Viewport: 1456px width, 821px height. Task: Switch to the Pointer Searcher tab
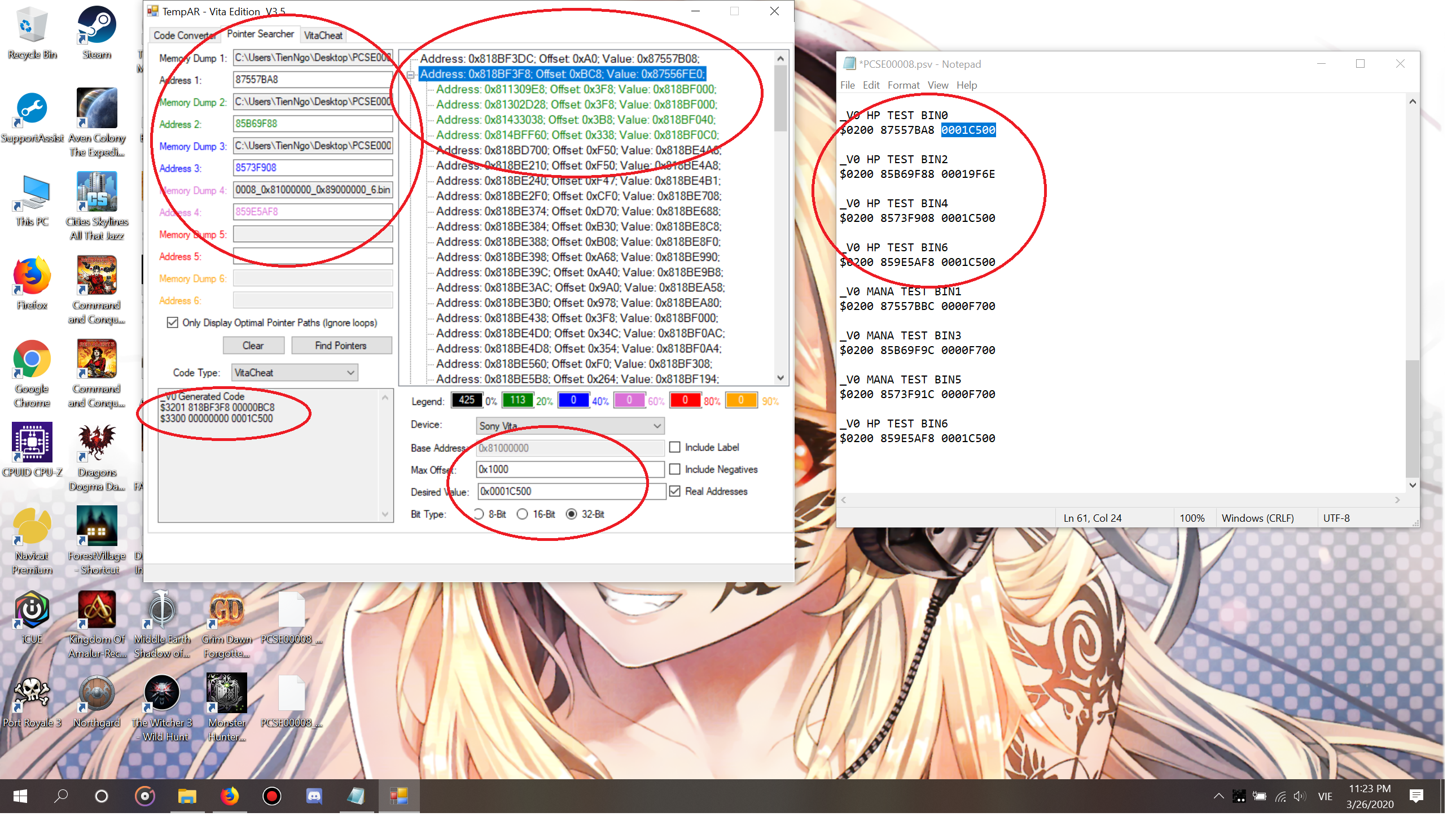click(x=261, y=34)
